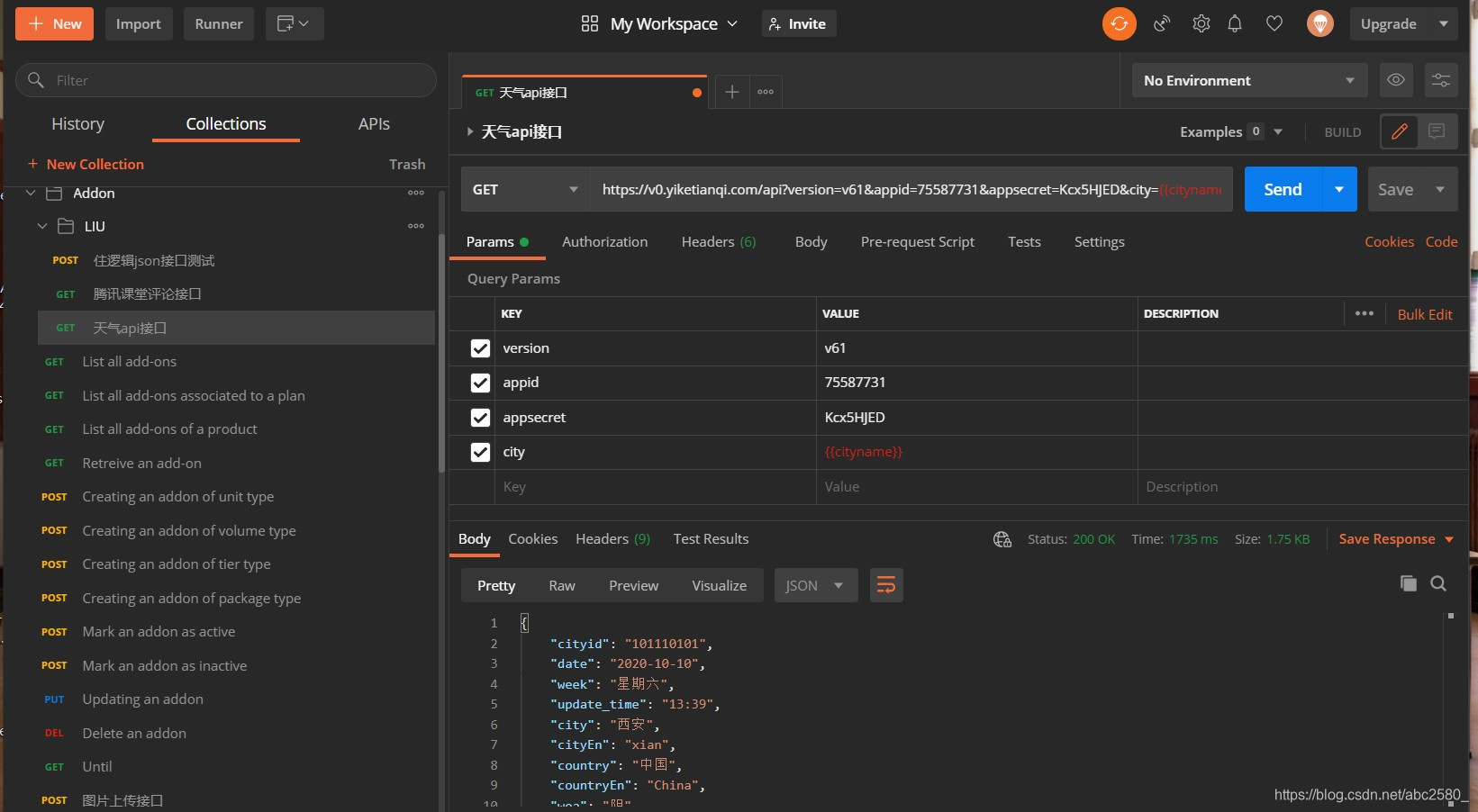The height and width of the screenshot is (812, 1478).
Task: Click the Import button
Action: coord(138,24)
